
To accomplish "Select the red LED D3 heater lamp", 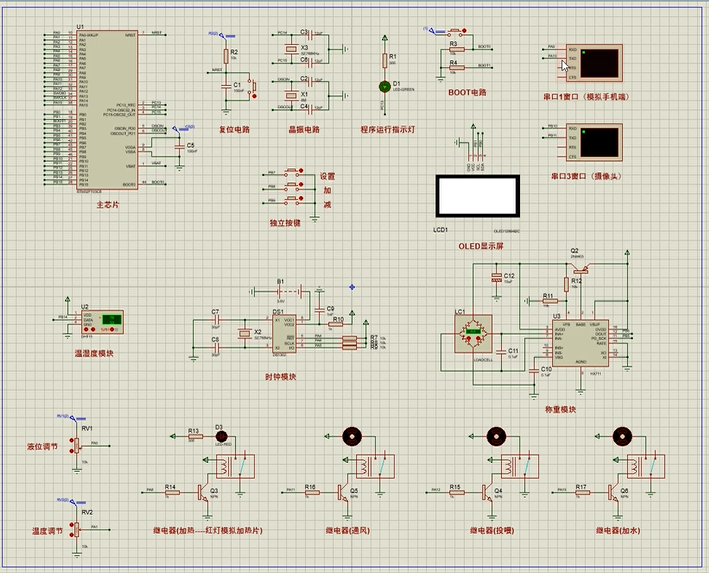I will click(x=220, y=436).
